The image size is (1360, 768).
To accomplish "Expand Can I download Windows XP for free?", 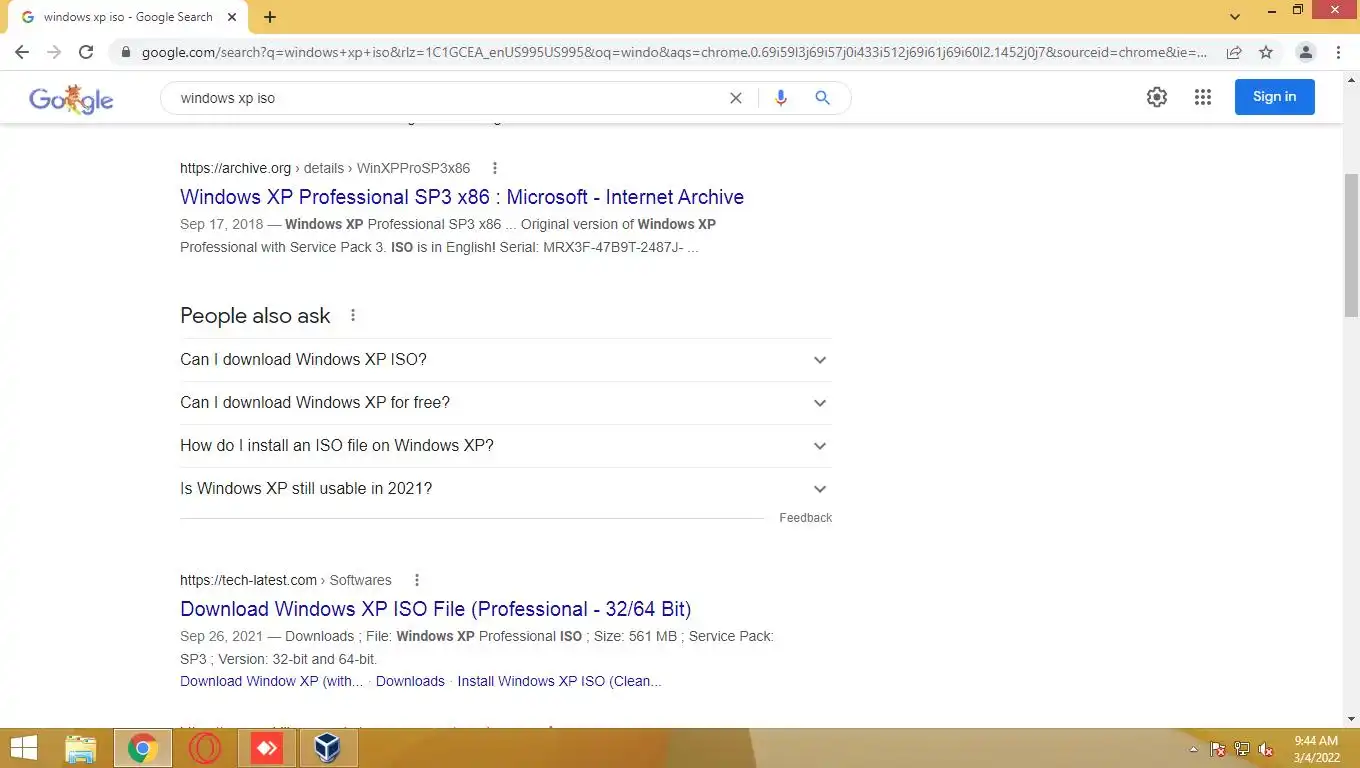I will 505,403.
